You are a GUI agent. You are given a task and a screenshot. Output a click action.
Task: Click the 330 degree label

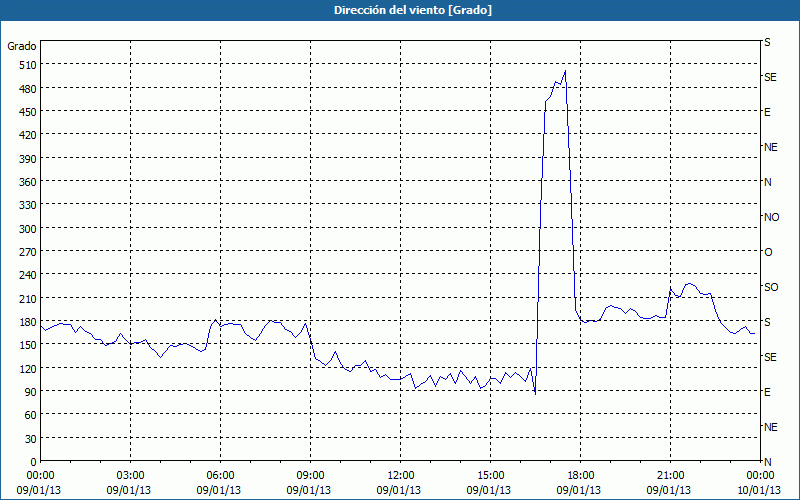pyautogui.click(x=28, y=205)
